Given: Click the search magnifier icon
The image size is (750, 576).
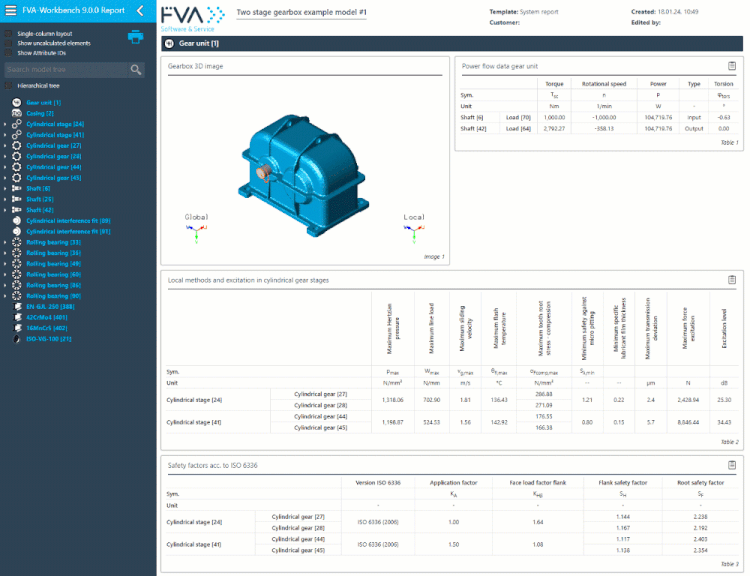Looking at the screenshot, I should click(136, 70).
